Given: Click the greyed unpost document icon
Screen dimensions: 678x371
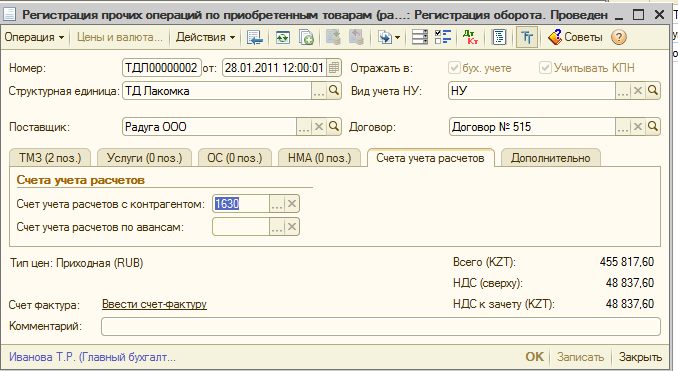Looking at the screenshot, I should (x=356, y=37).
